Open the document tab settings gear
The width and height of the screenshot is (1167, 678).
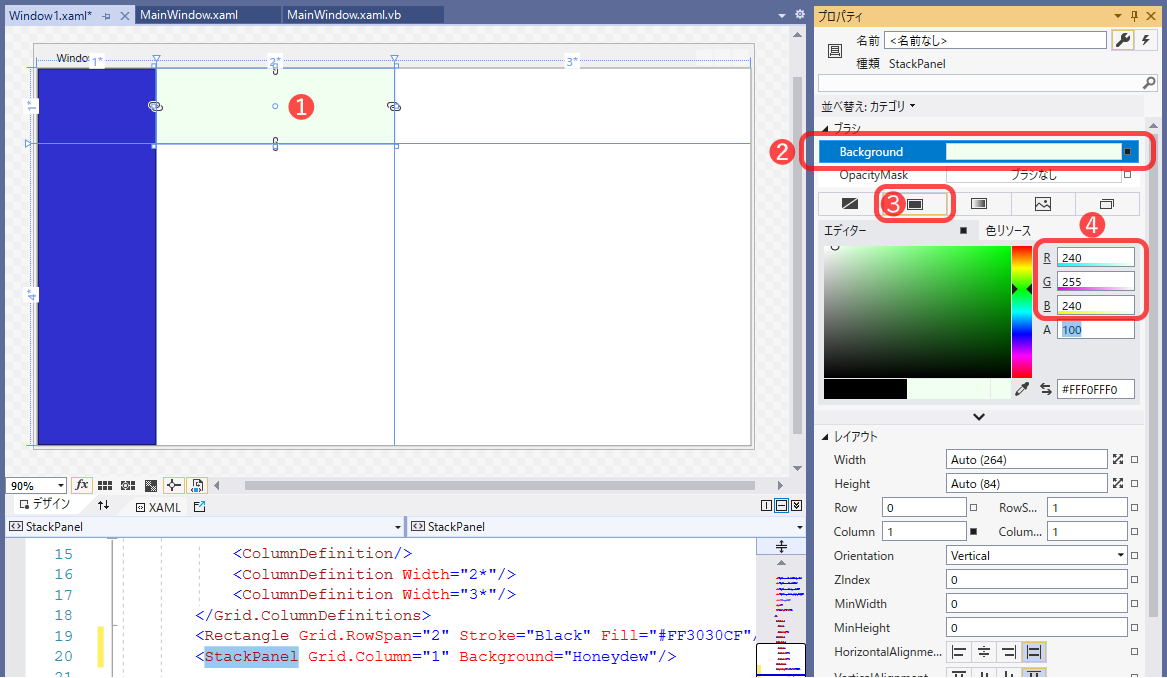[x=799, y=14]
